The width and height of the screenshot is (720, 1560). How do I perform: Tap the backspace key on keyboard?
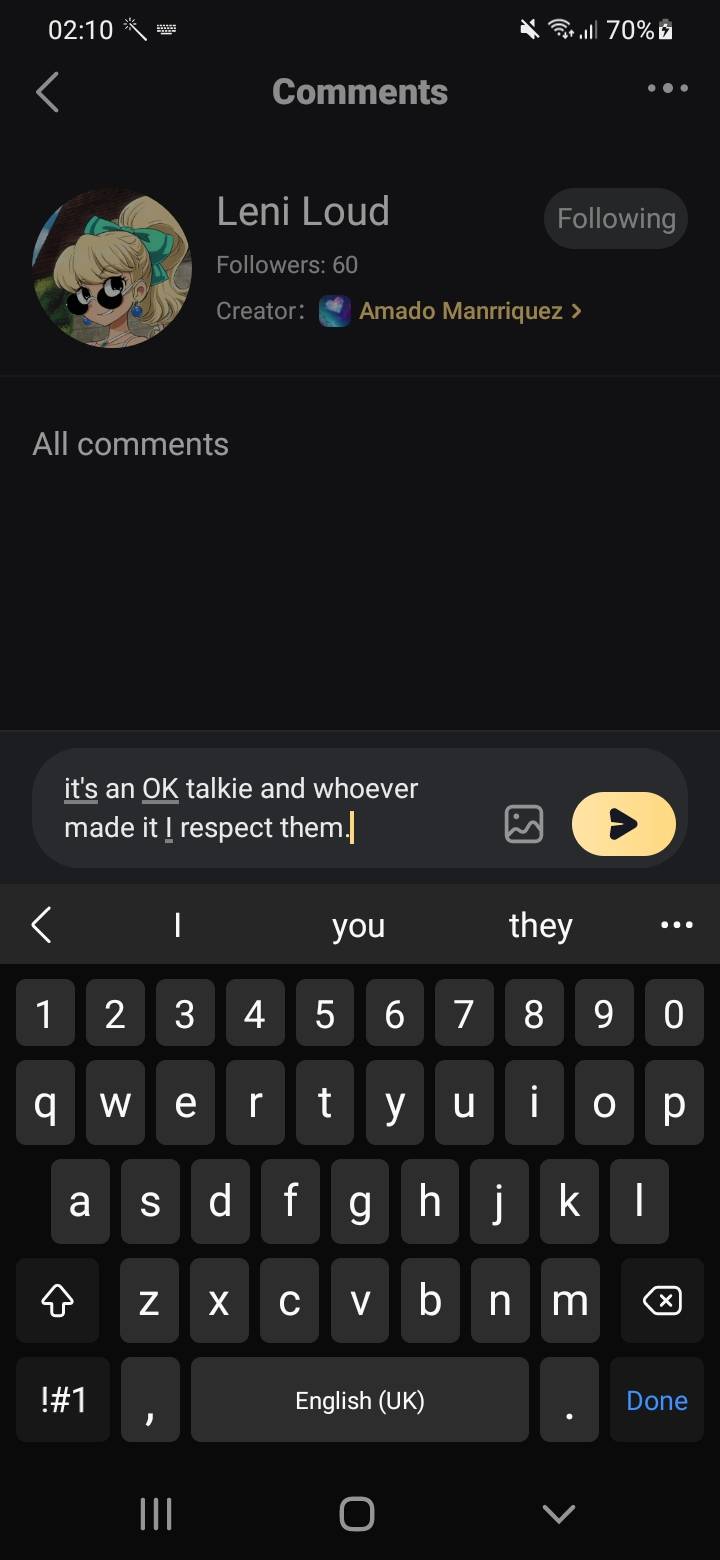pos(662,1300)
